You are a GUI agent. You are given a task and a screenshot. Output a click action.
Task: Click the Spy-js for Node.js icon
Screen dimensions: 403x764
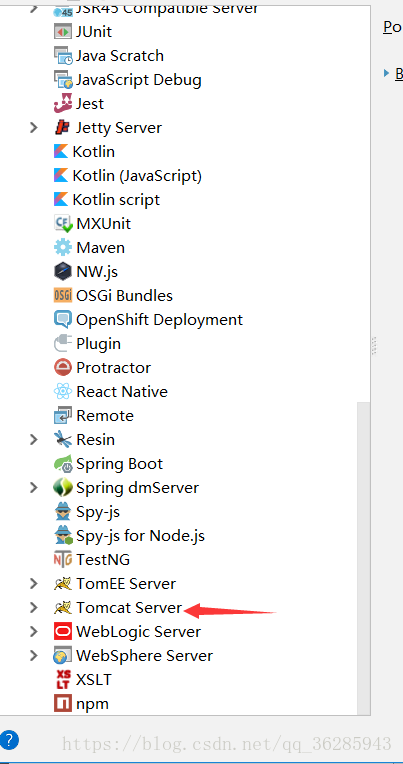pyautogui.click(x=63, y=535)
